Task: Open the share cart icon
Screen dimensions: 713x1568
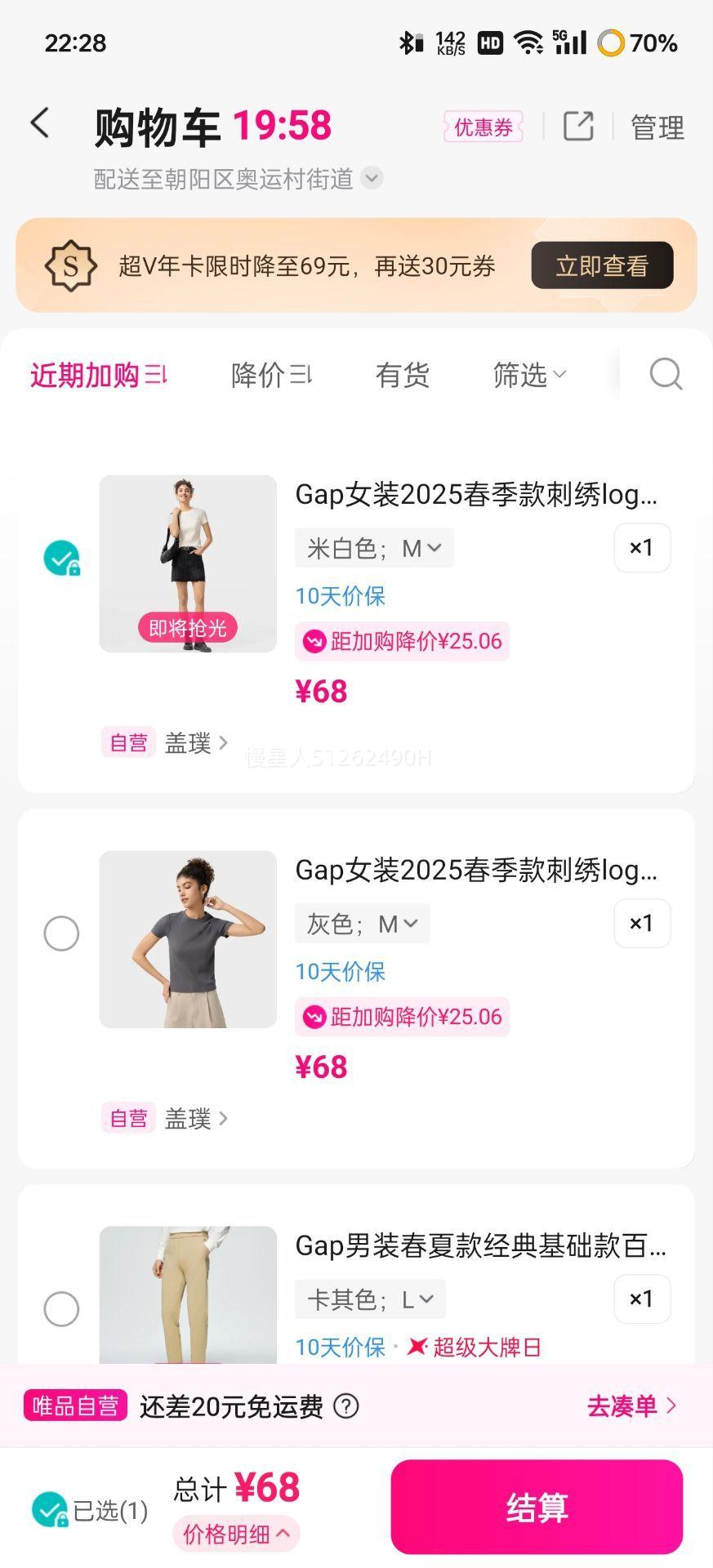Action: click(578, 127)
